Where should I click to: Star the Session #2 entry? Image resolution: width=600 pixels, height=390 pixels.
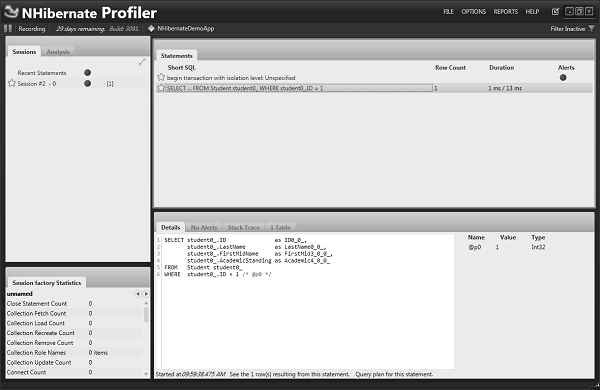pos(11,83)
